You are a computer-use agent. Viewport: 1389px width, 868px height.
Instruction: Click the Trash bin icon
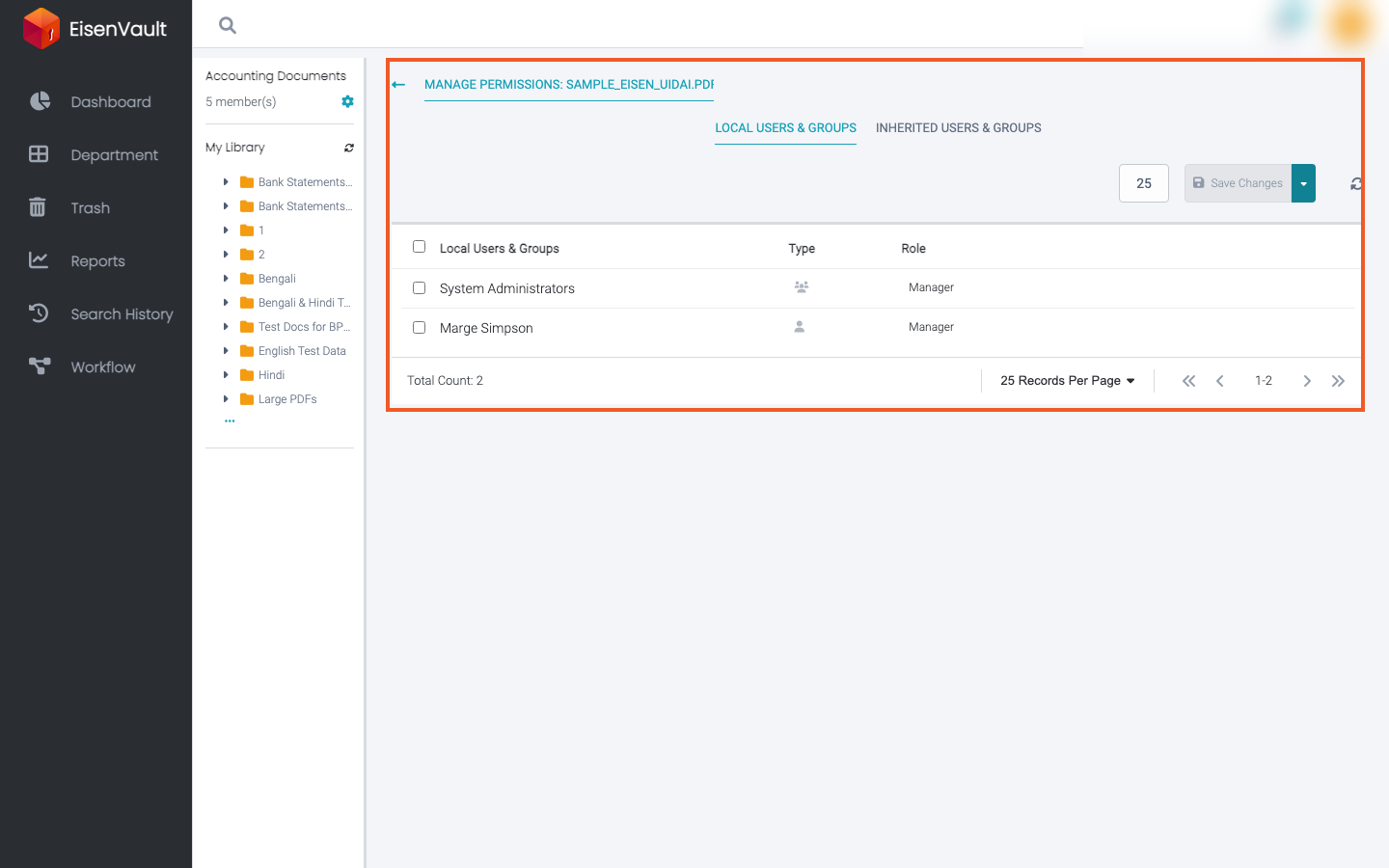[x=38, y=207]
